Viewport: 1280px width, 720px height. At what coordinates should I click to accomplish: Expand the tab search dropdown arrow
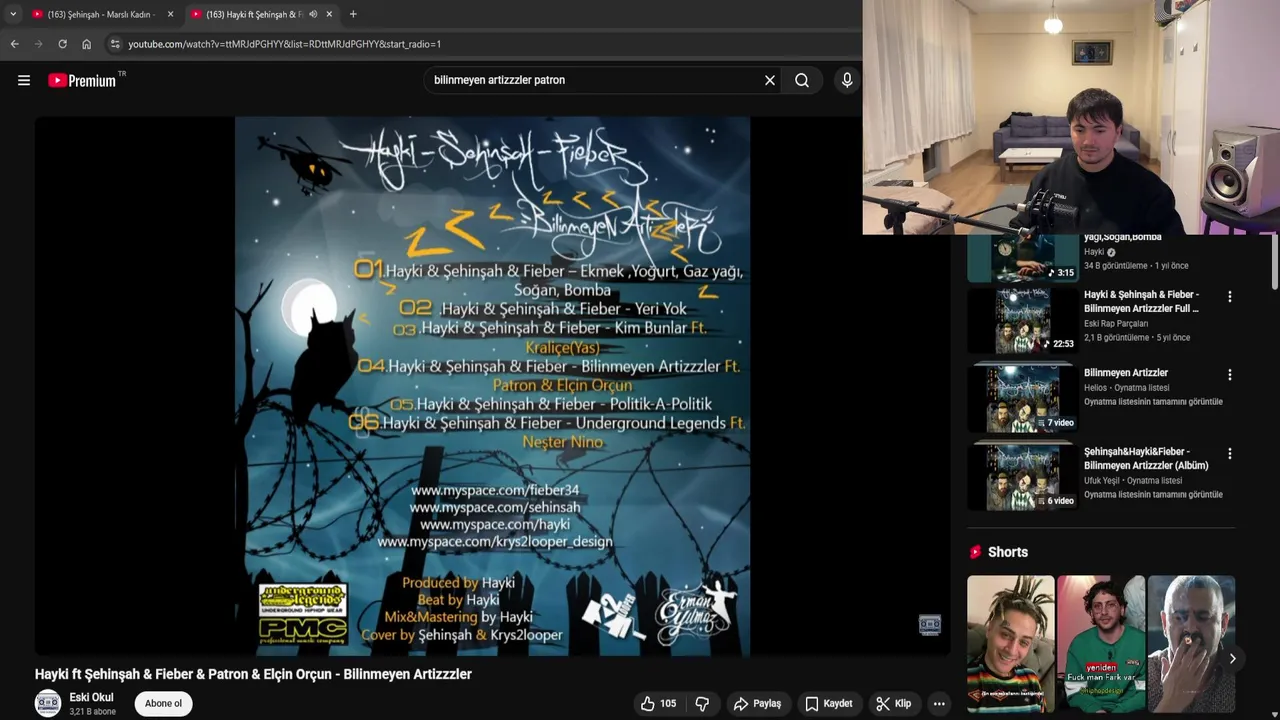click(x=13, y=14)
